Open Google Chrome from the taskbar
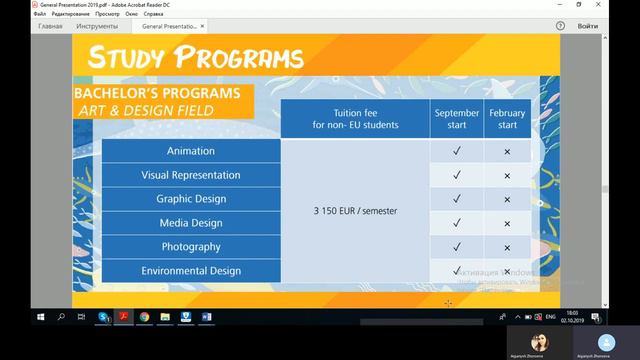Screen dimensions: 640x360 tap(144, 317)
